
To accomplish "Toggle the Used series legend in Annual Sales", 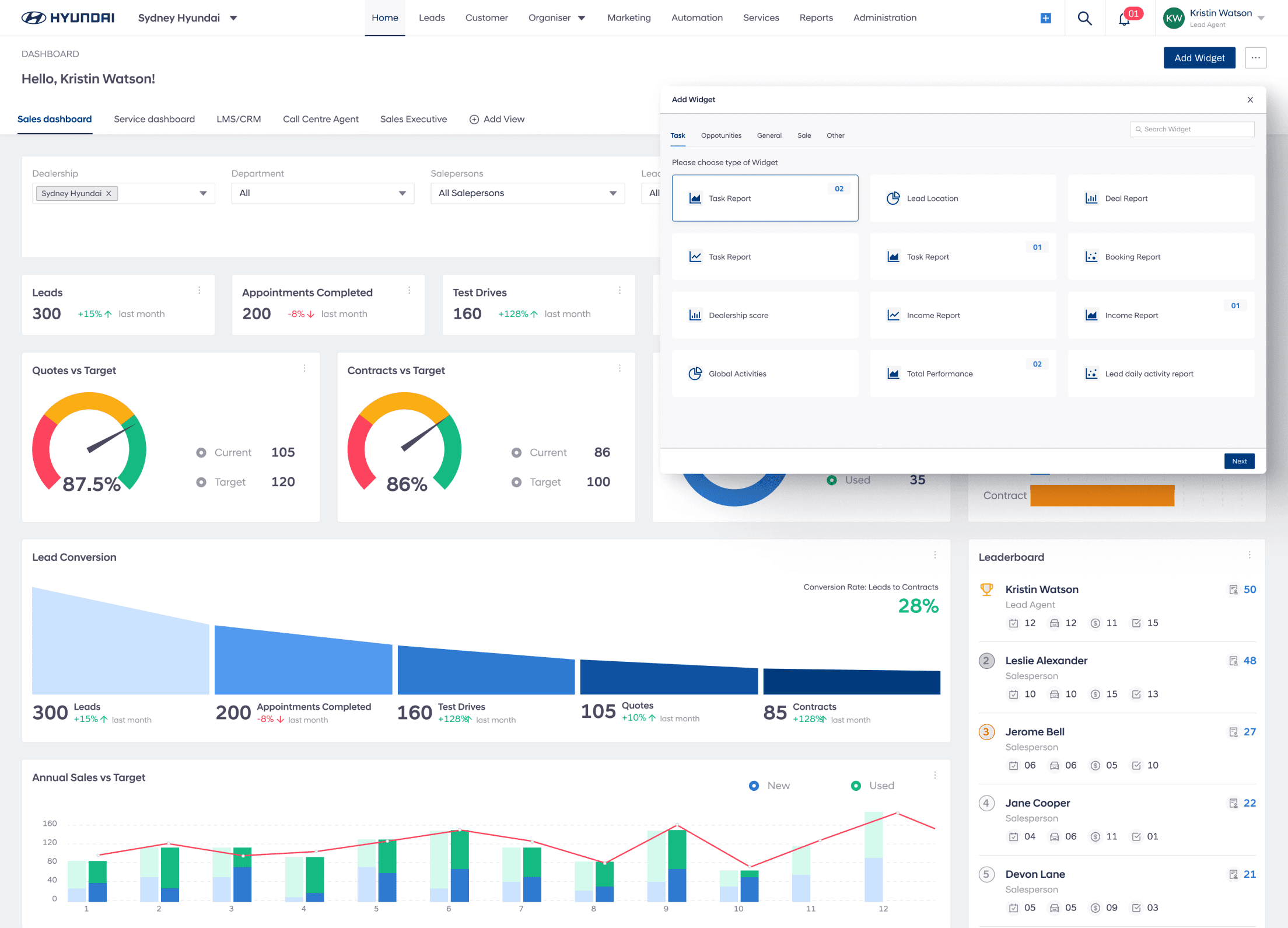I will [x=872, y=786].
